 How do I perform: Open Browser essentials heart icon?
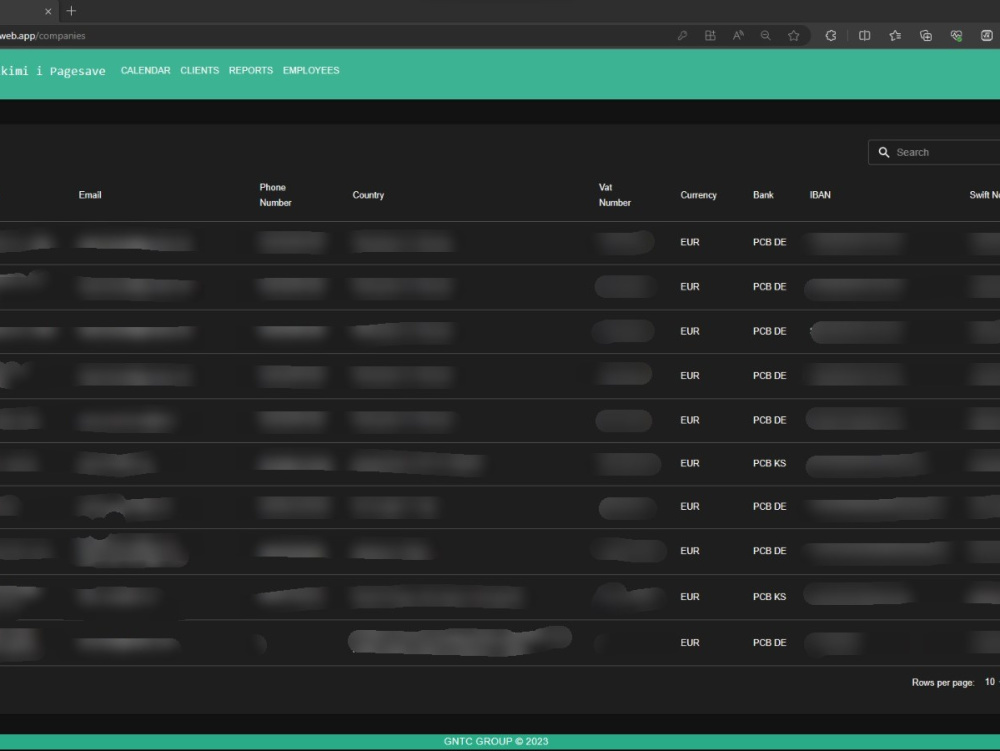tap(956, 36)
